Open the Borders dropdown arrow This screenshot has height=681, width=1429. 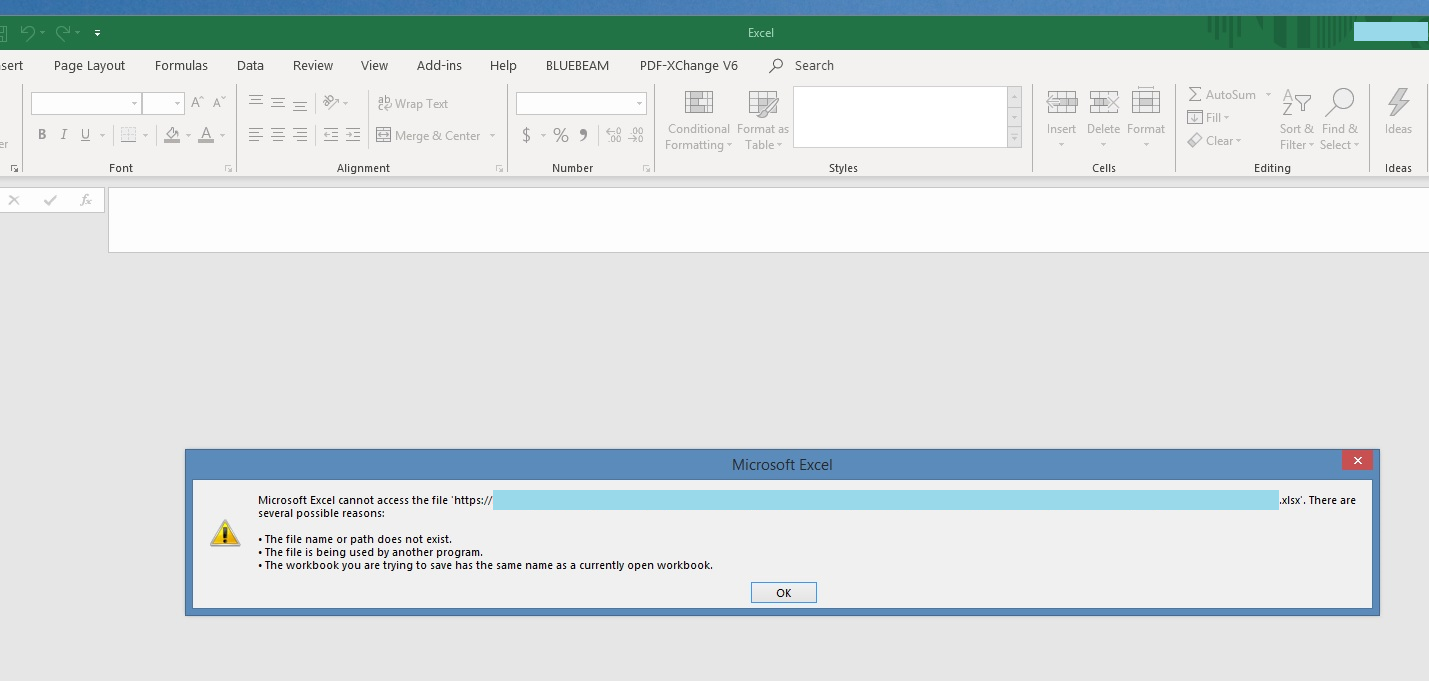pos(145,135)
